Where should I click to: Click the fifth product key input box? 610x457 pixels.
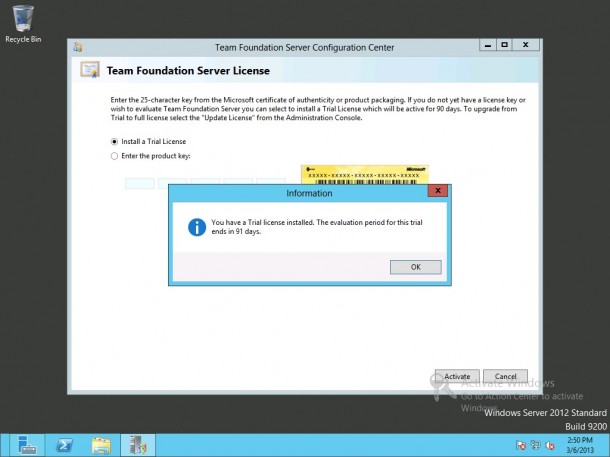[x=271, y=183]
